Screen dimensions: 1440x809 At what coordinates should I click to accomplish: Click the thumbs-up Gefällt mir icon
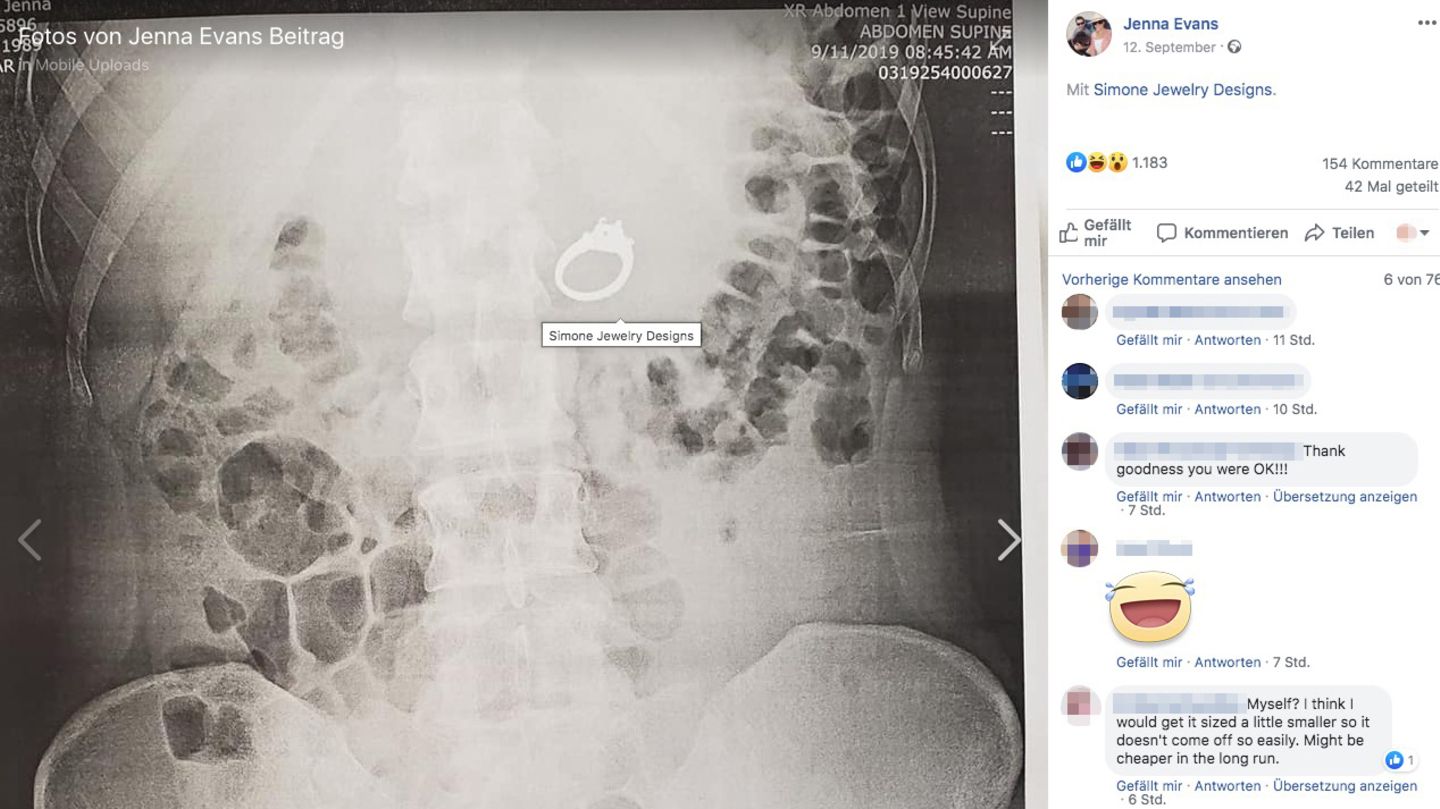pos(1071,232)
